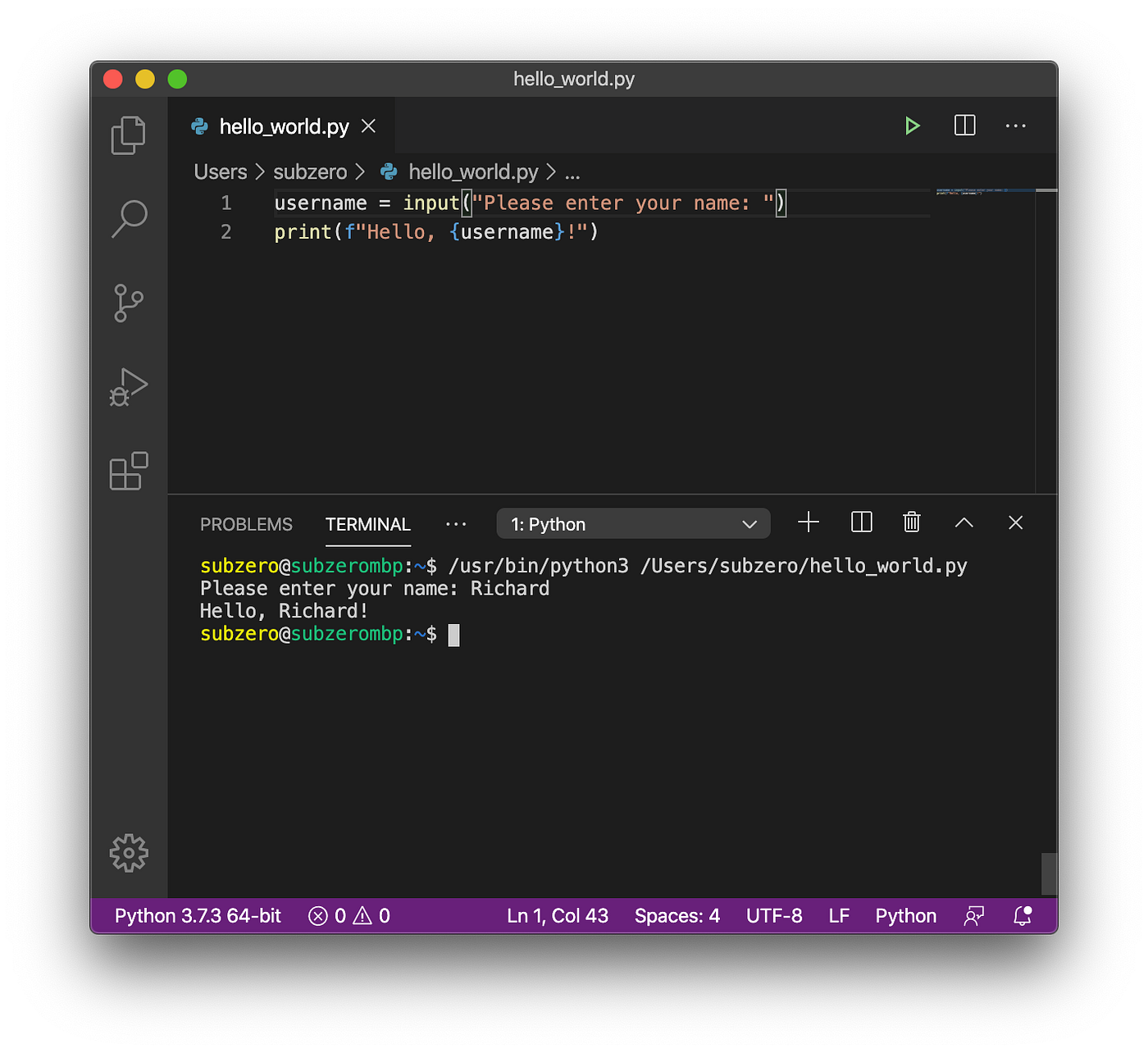This screenshot has width=1148, height=1053.
Task: Click the yellow minimize window button
Action: coord(145,79)
